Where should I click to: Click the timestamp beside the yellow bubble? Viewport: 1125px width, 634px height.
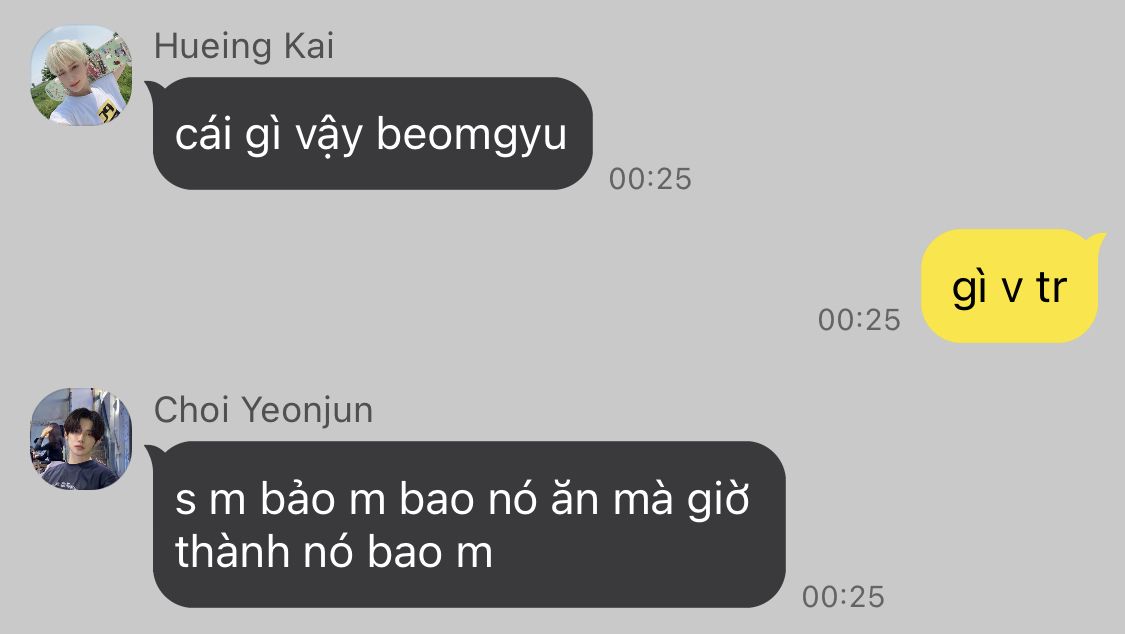[x=859, y=320]
